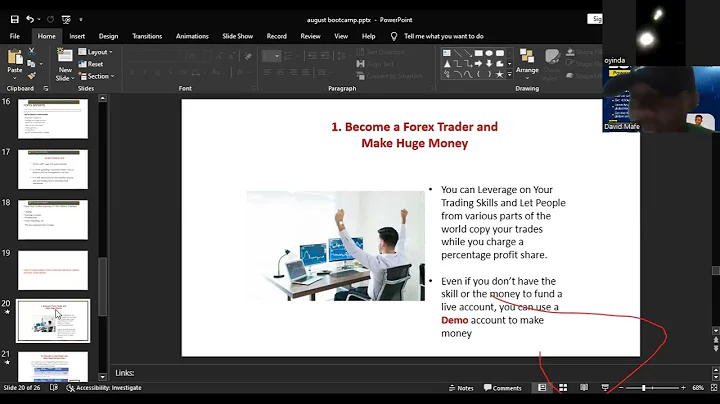
Task: Open the Record tab
Action: (276, 36)
